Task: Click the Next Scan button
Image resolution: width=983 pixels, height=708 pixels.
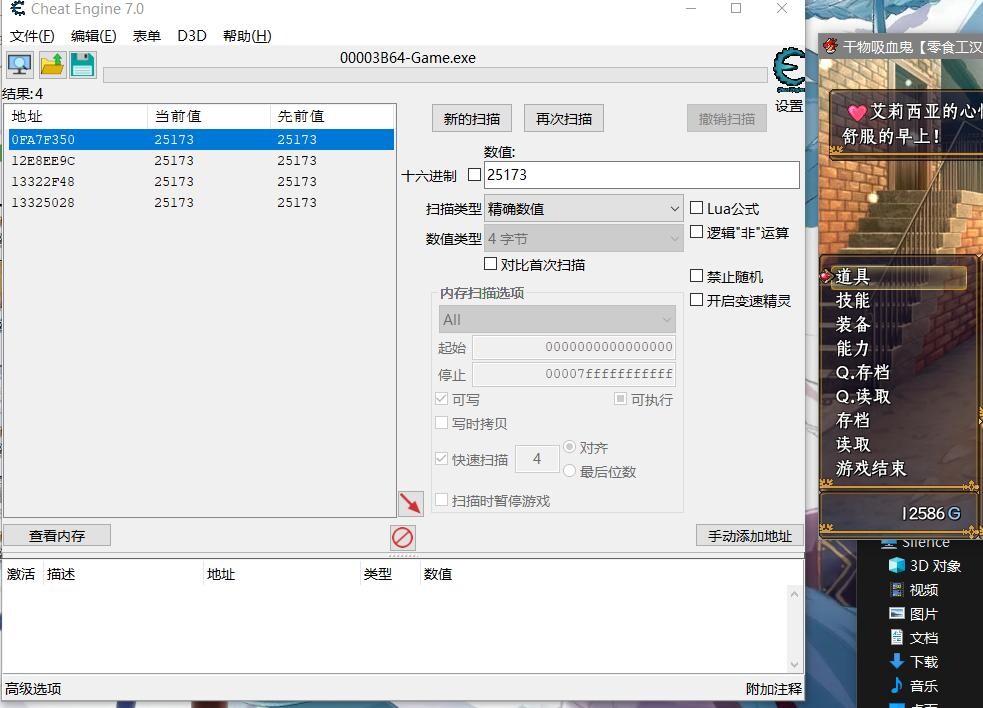Action: 563,119
